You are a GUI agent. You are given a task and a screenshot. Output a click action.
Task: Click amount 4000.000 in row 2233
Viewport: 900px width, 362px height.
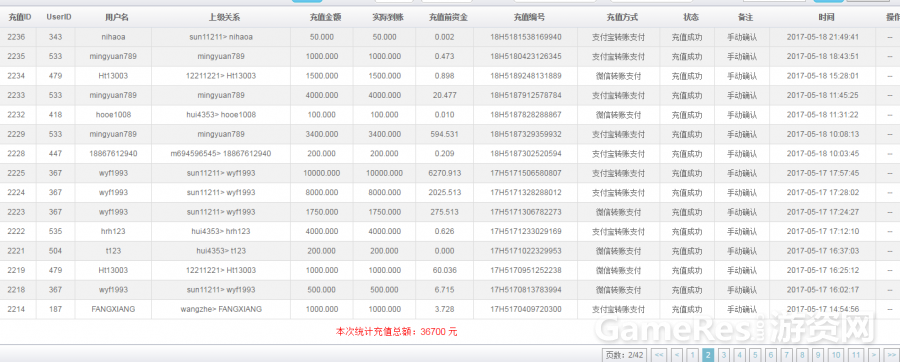coord(321,96)
